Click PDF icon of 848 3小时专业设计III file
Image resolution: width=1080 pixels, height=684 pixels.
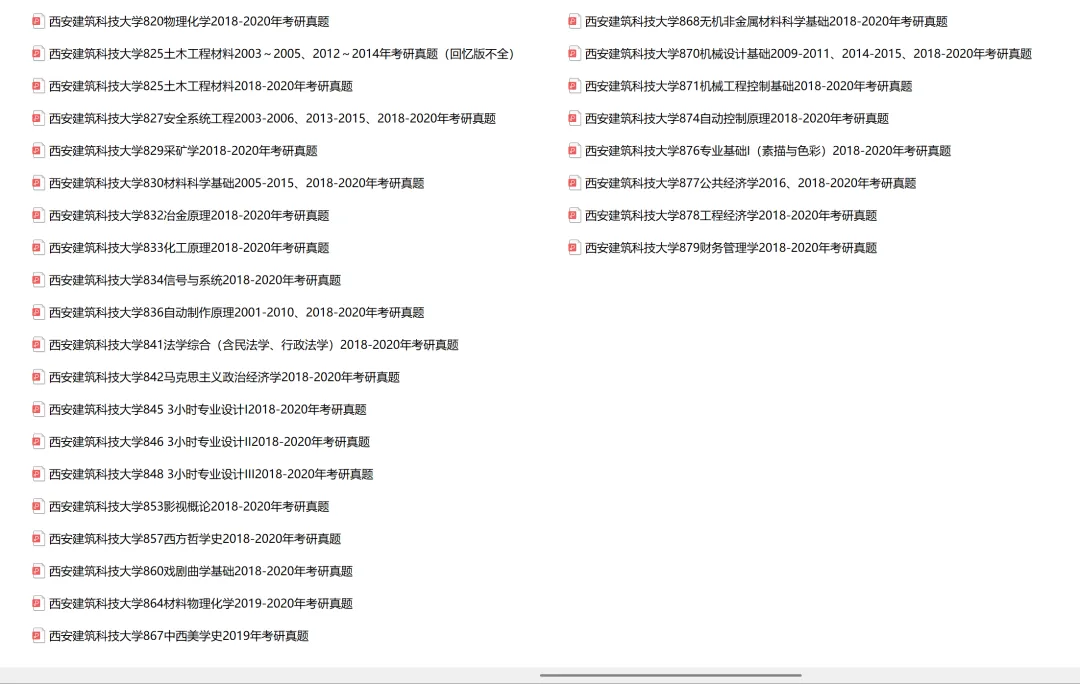37,475
